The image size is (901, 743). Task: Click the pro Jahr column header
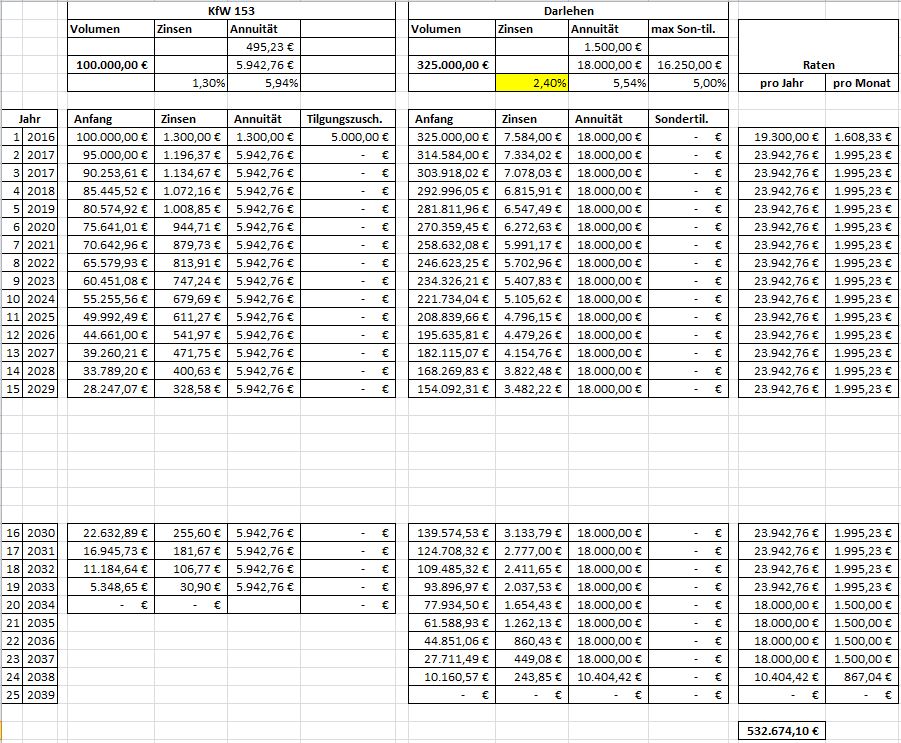781,83
